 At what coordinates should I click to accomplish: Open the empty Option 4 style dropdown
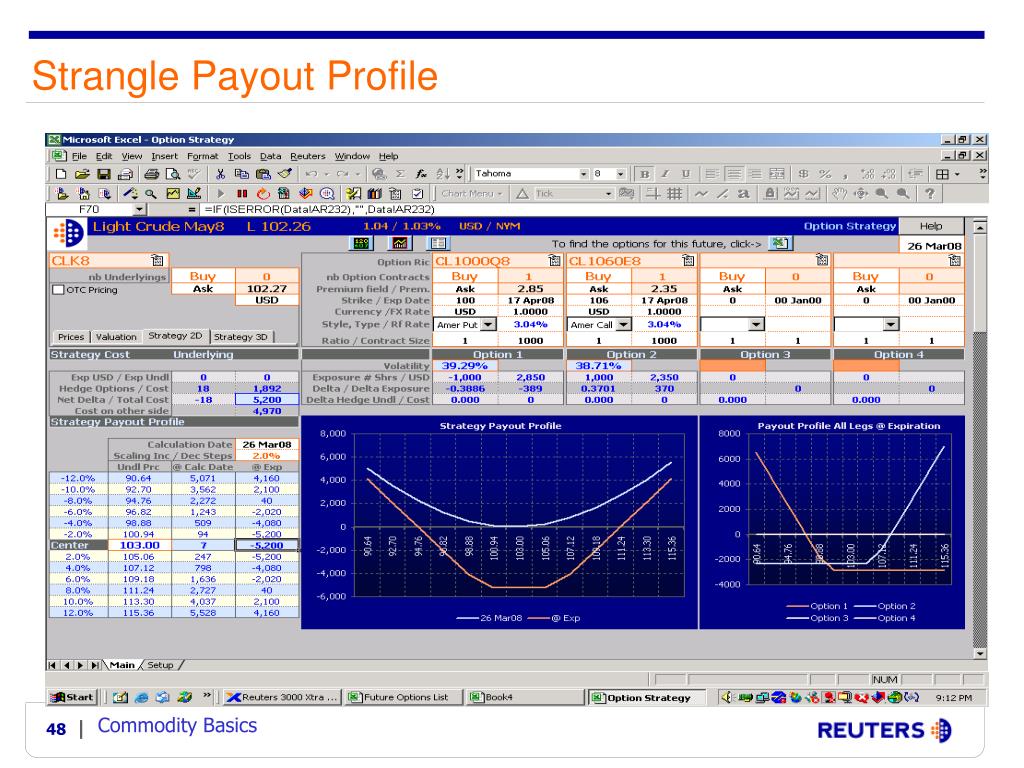[x=891, y=325]
